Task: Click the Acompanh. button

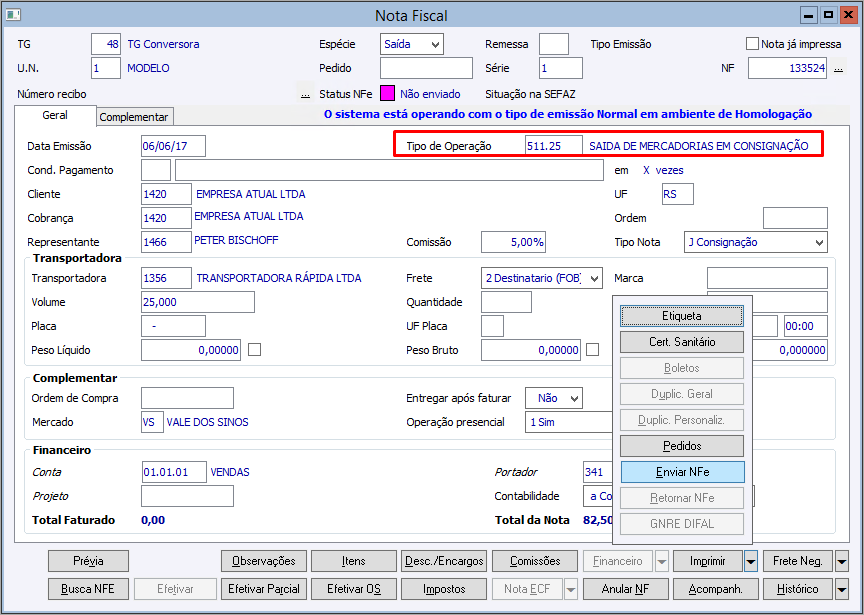Action: 715,589
